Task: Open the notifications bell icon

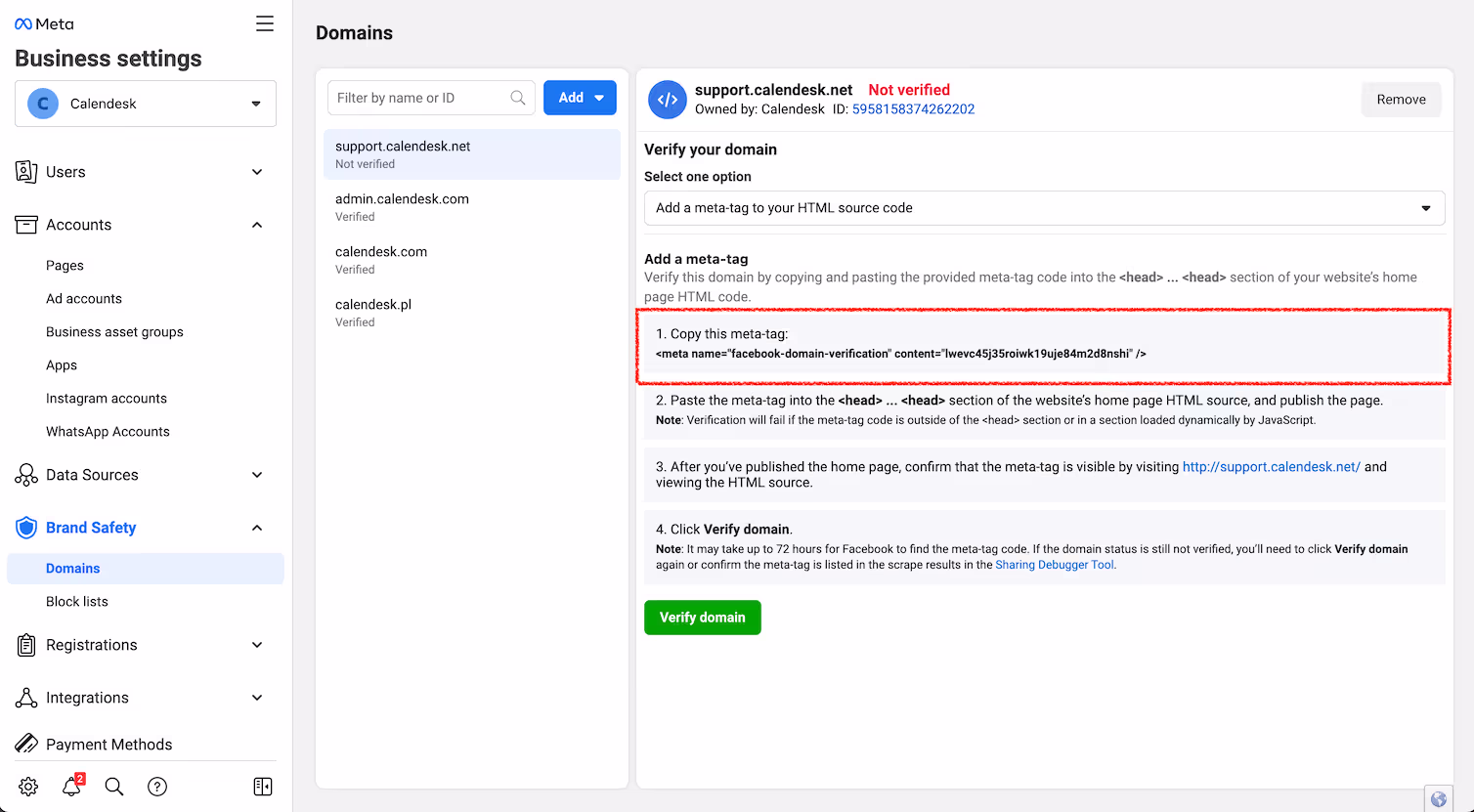Action: [70, 786]
